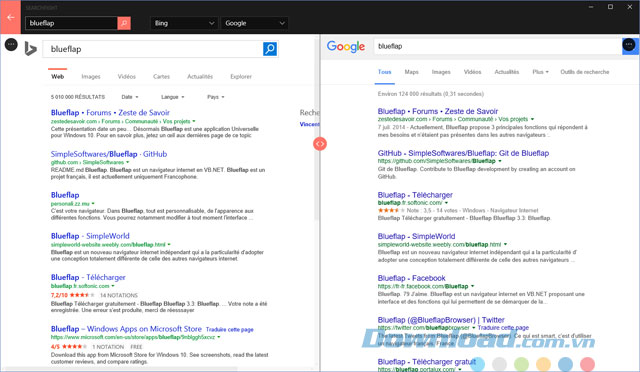Select the Actualités tab on Google
The image size is (640, 372).
click(x=507, y=72)
